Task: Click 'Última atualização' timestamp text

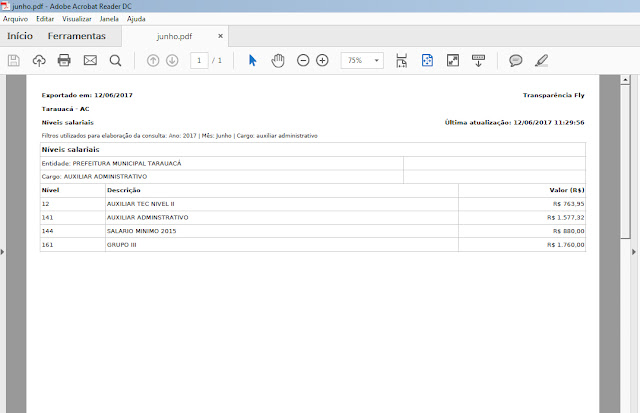Action: tap(514, 122)
